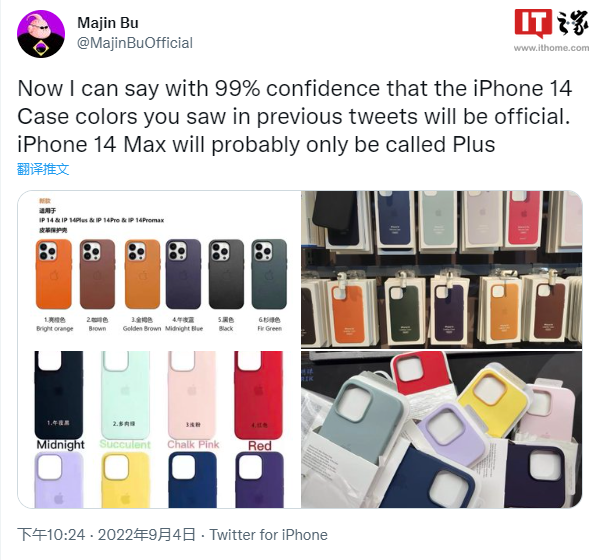Open the leather and silicone case chart image

[159, 349]
